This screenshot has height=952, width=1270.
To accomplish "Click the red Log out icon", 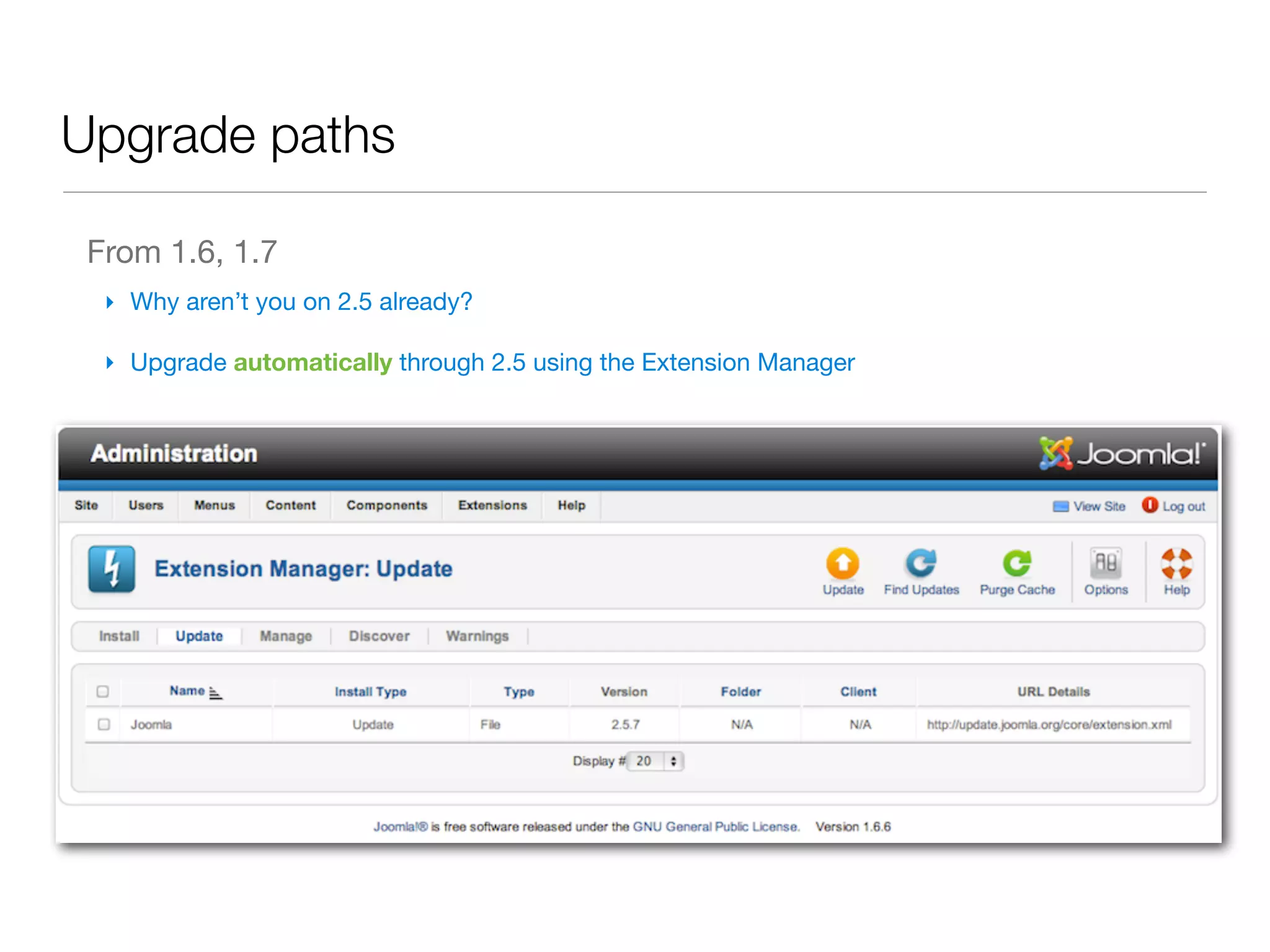I will [1150, 505].
